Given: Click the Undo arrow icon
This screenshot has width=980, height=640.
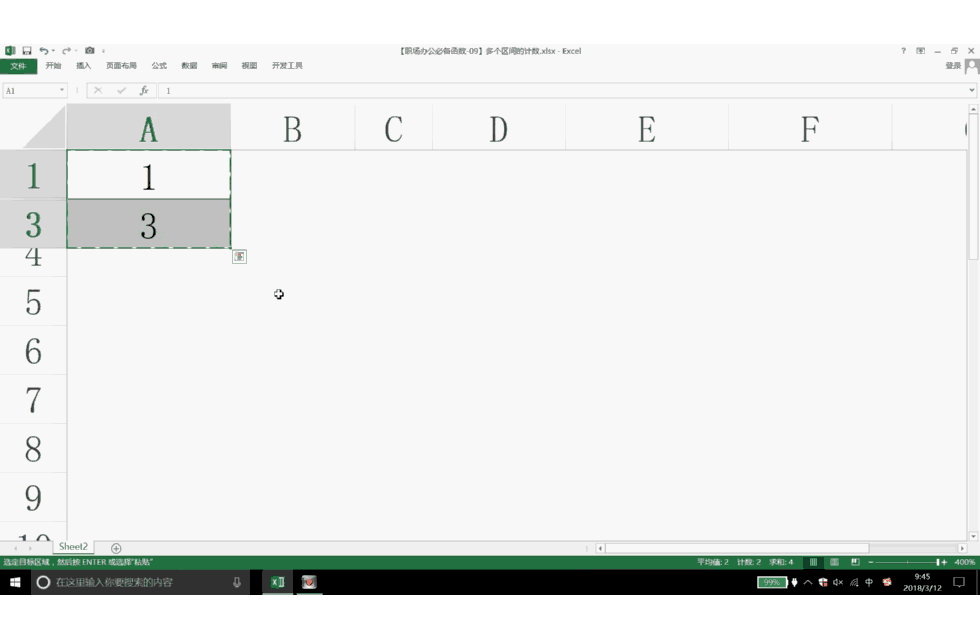Looking at the screenshot, I should 43,51.
